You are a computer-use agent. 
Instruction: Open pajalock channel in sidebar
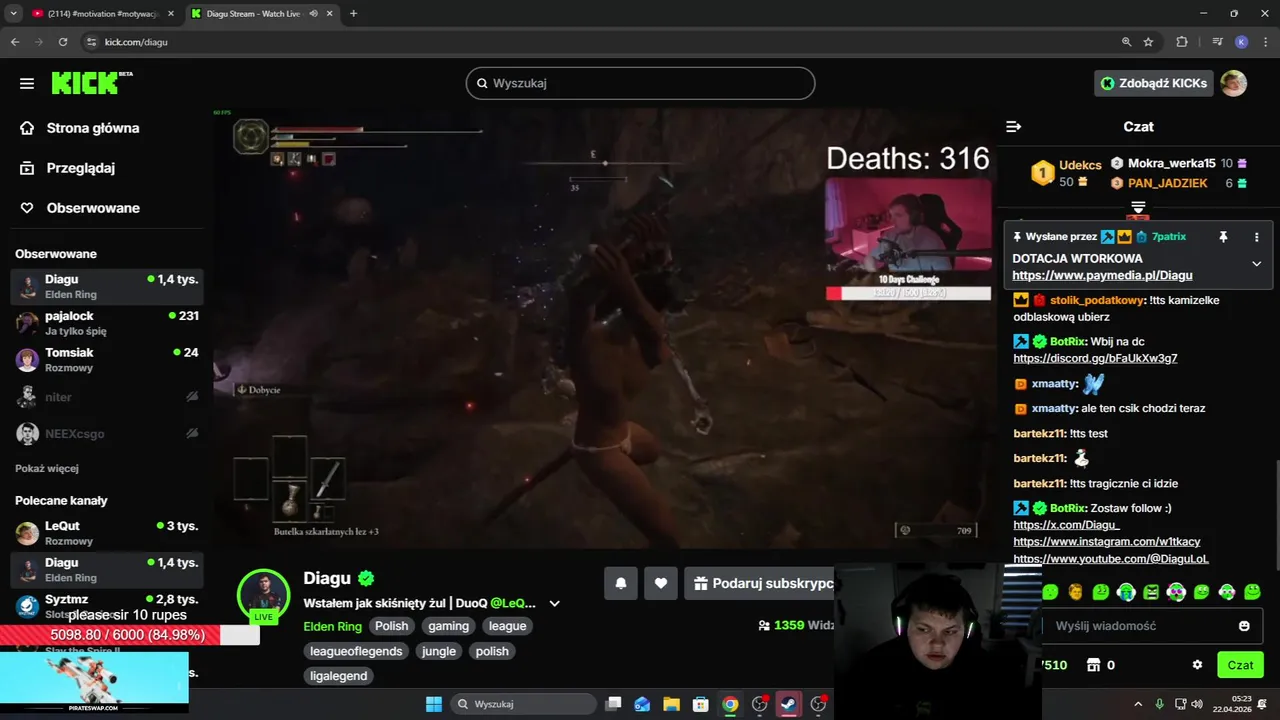coord(107,322)
